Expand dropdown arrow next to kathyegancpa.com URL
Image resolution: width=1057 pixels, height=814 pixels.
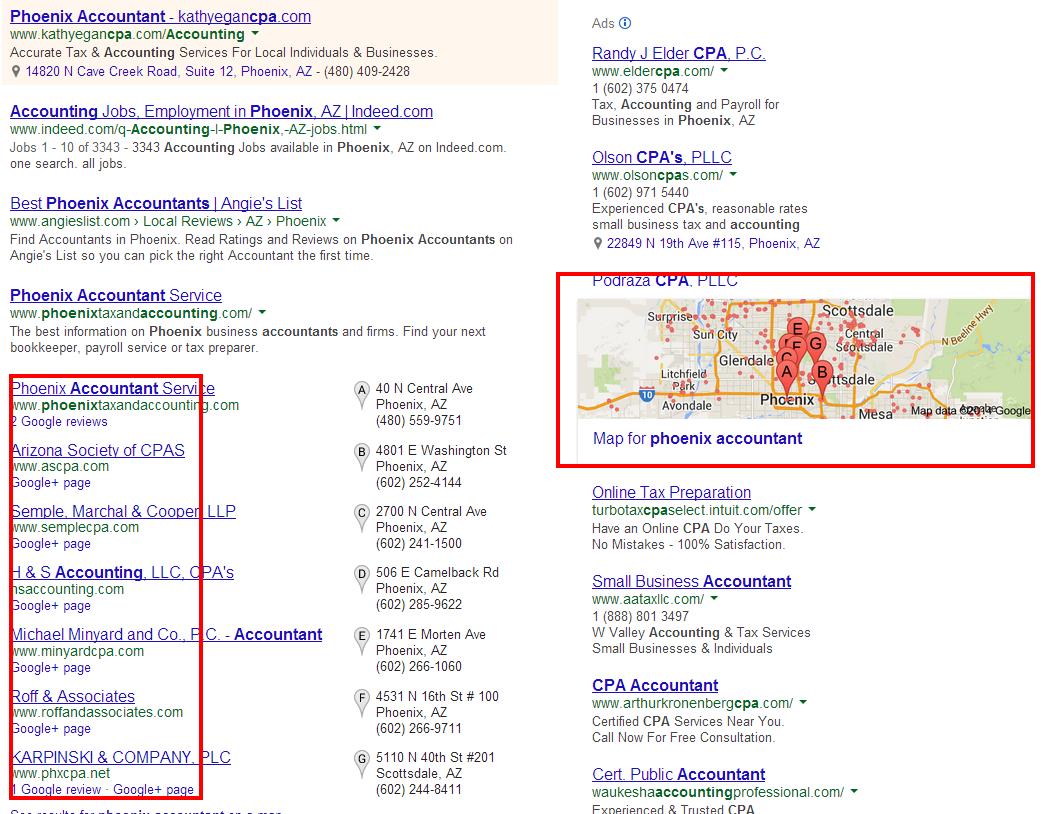tap(255, 34)
